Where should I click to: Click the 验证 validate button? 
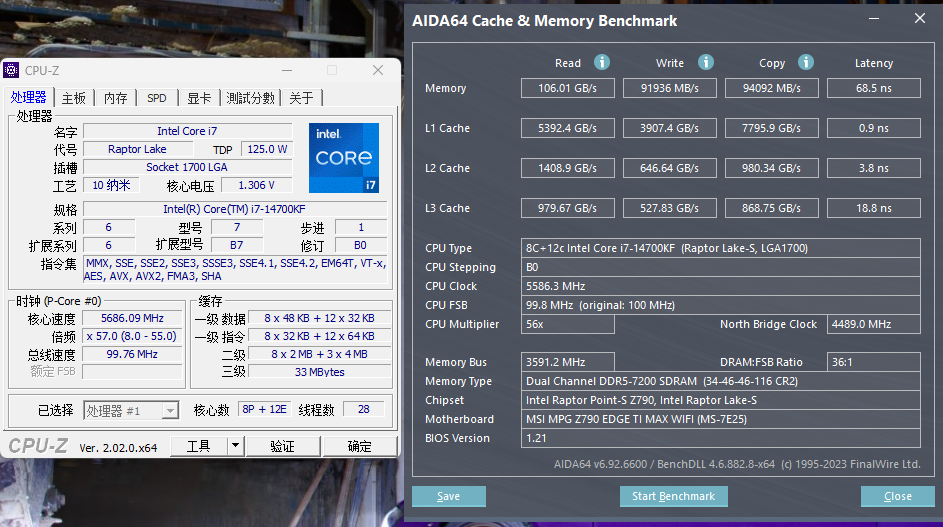283,446
